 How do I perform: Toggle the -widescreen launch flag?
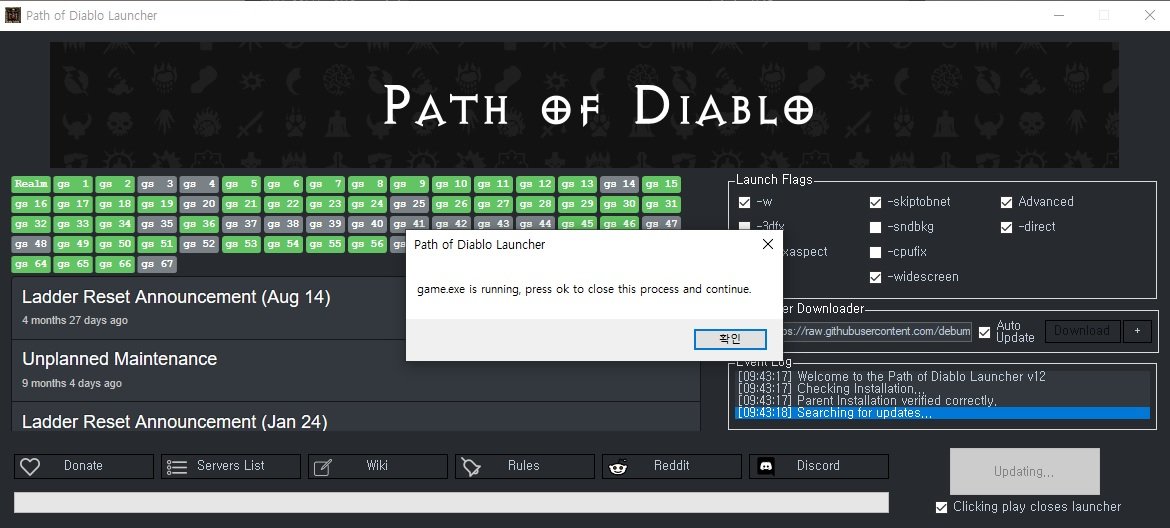point(875,277)
